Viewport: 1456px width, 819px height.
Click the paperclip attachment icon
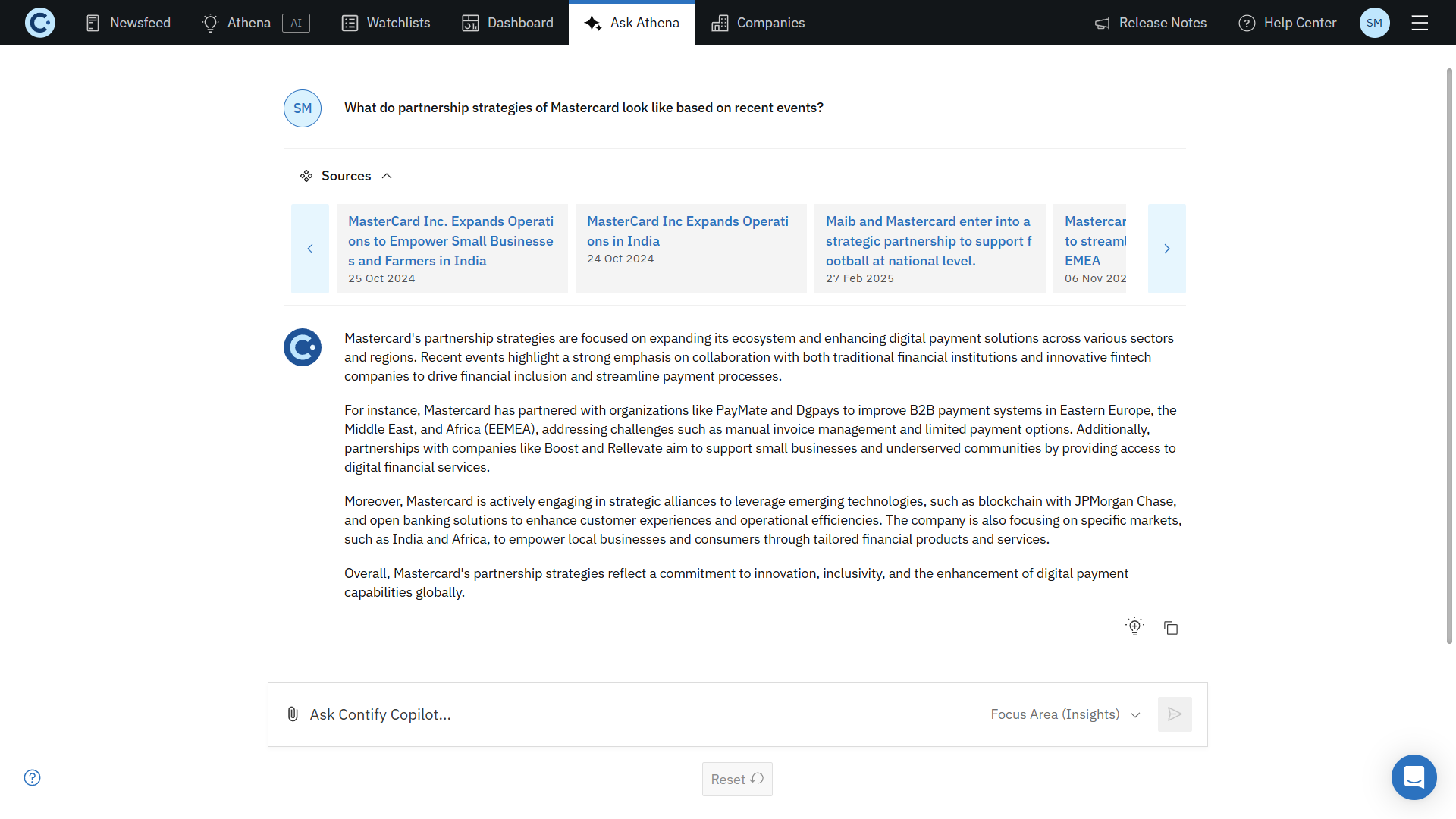(293, 714)
